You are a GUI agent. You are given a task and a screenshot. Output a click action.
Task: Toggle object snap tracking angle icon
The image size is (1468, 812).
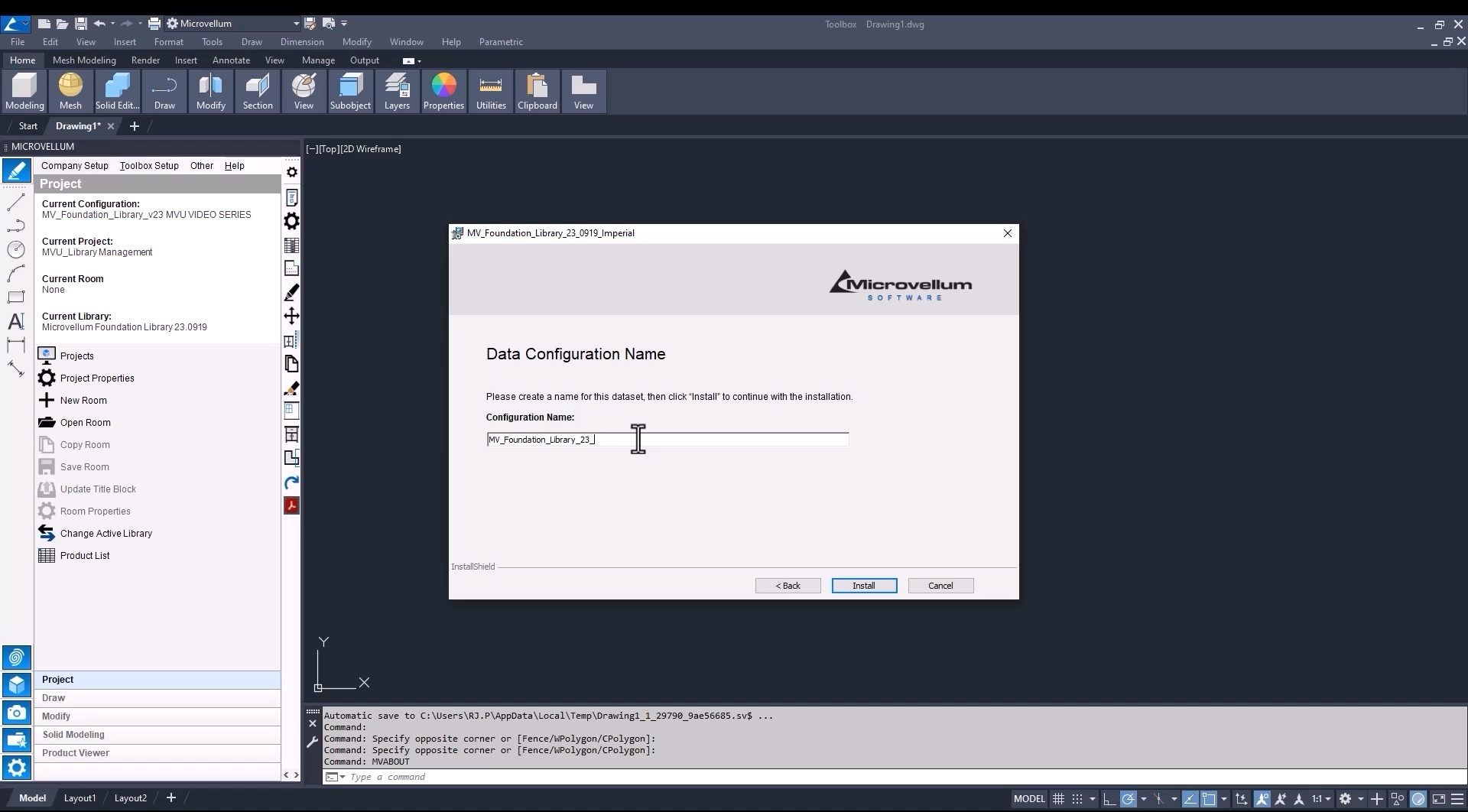click(x=1190, y=798)
